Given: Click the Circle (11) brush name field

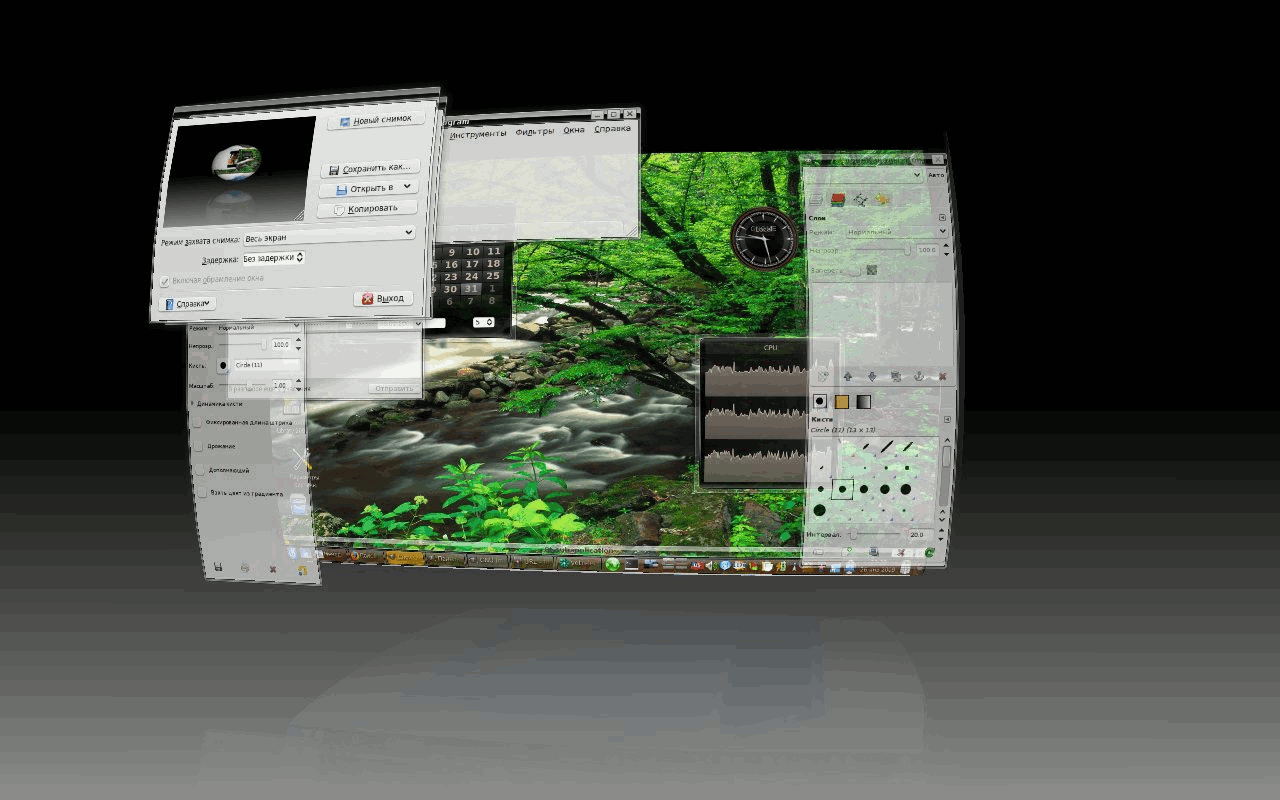Looking at the screenshot, I should pos(266,365).
